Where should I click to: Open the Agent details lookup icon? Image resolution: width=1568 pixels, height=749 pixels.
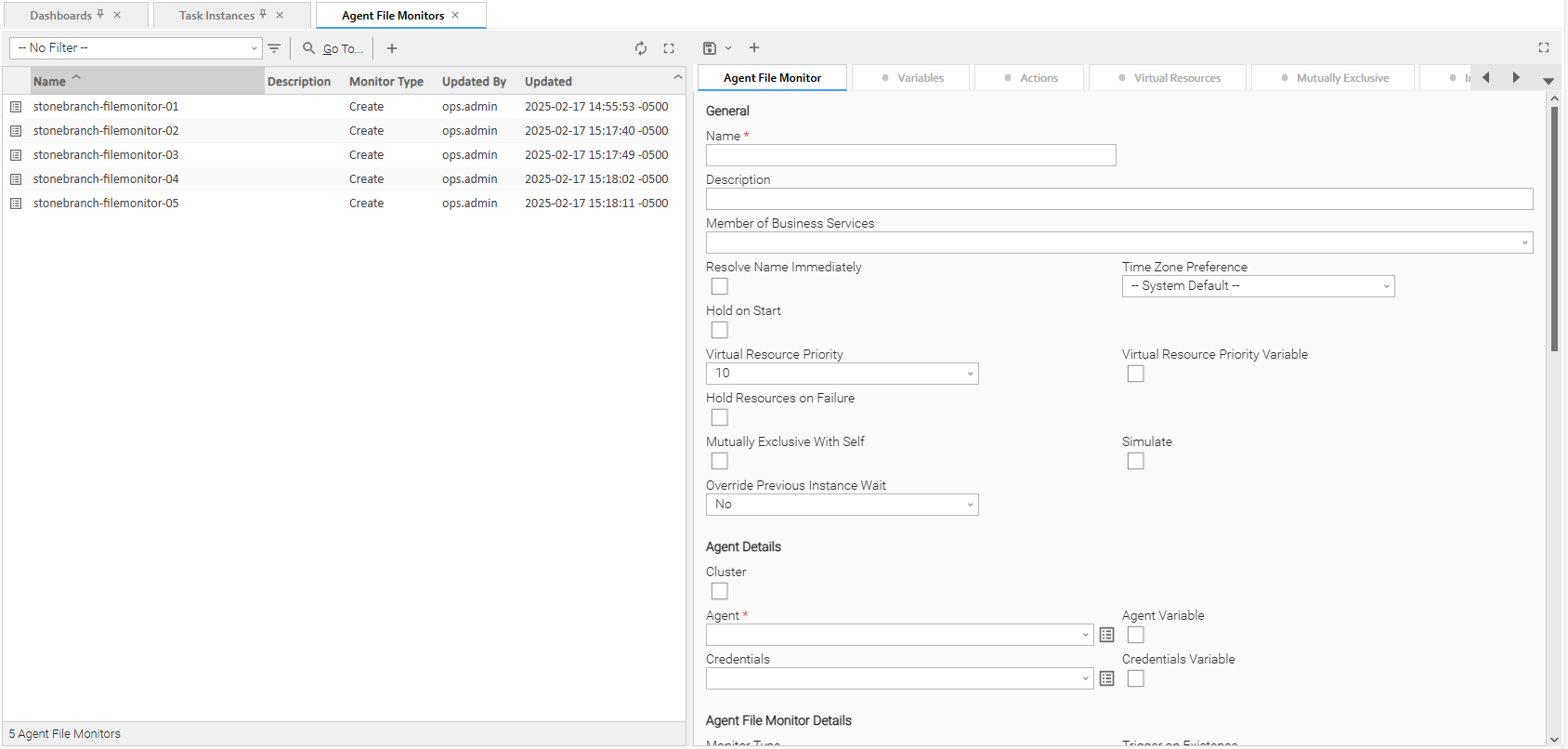pyautogui.click(x=1106, y=635)
